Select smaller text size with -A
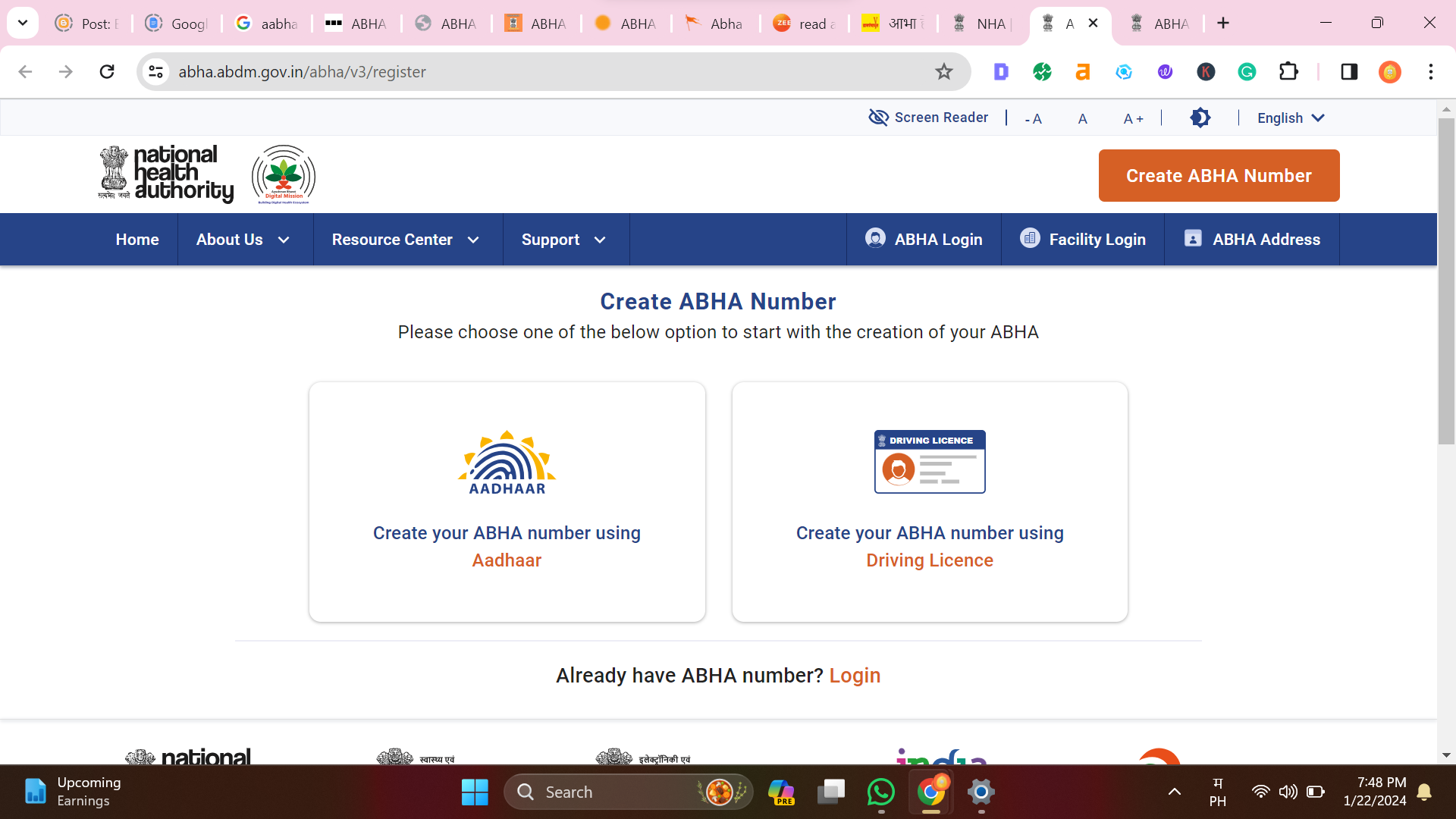The height and width of the screenshot is (819, 1456). coord(1033,118)
